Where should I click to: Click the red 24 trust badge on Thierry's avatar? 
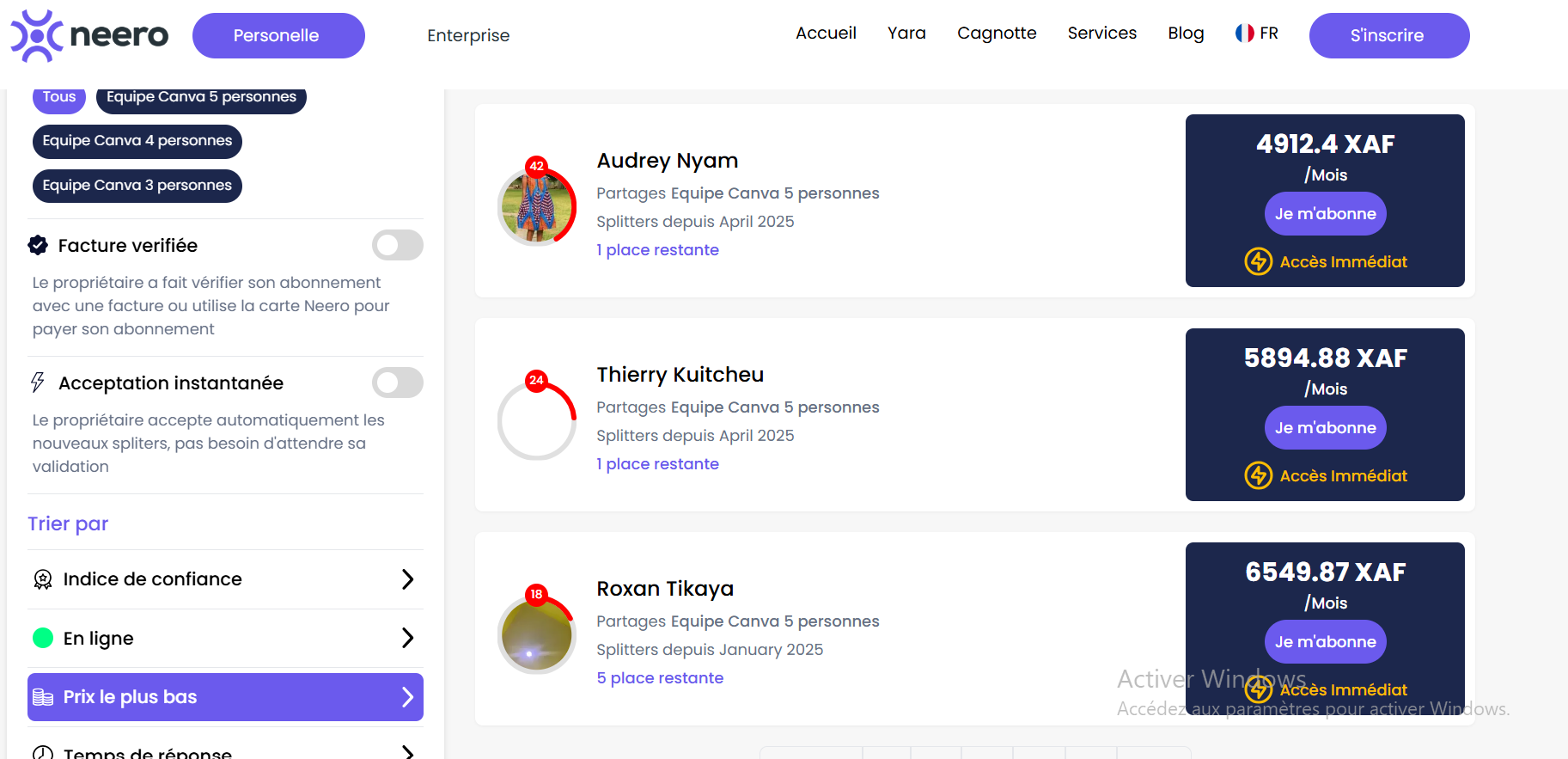coord(537,380)
